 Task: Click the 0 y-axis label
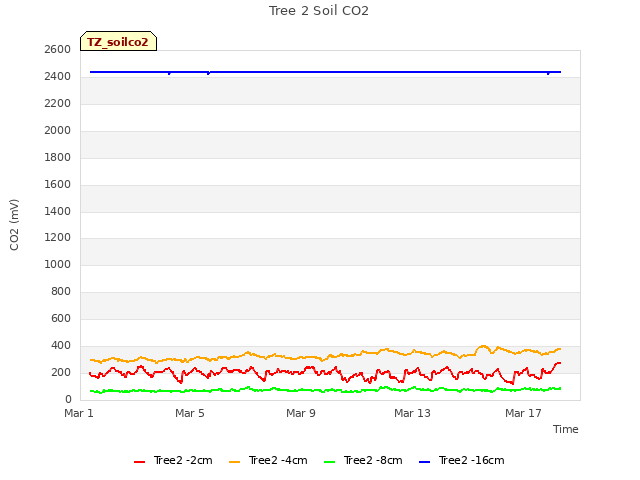tap(68, 399)
